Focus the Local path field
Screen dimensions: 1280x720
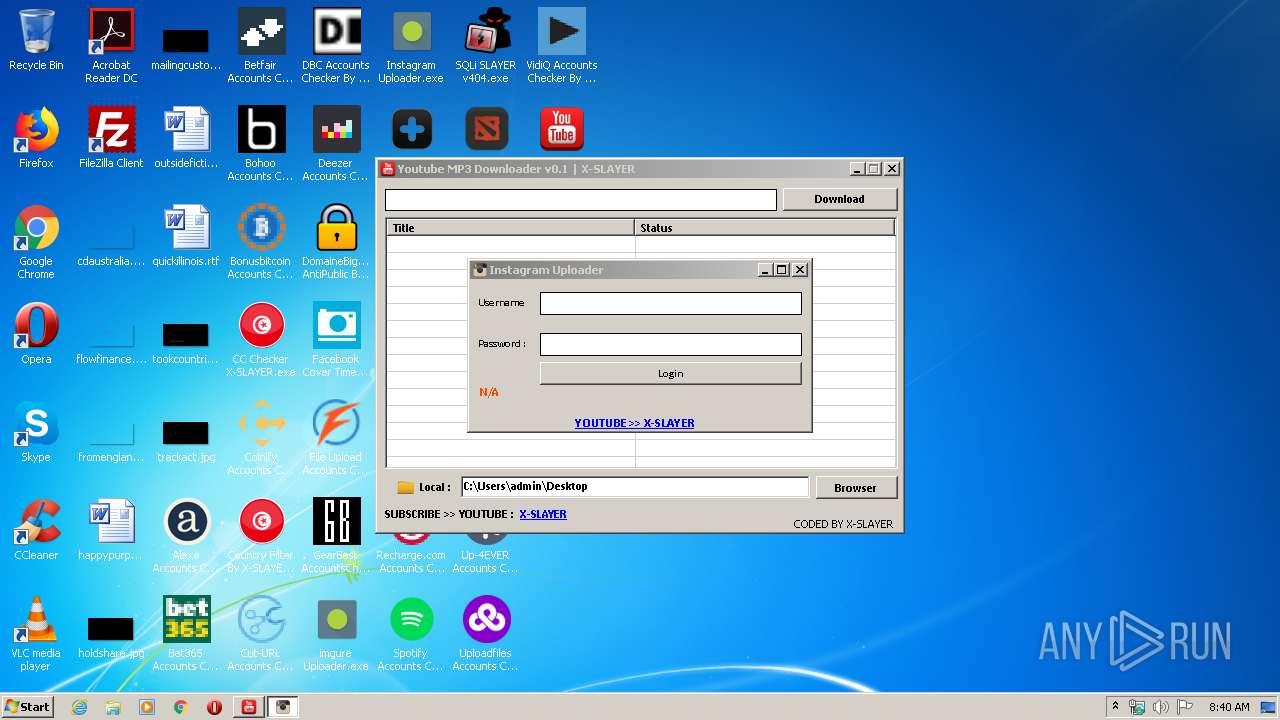(634, 487)
